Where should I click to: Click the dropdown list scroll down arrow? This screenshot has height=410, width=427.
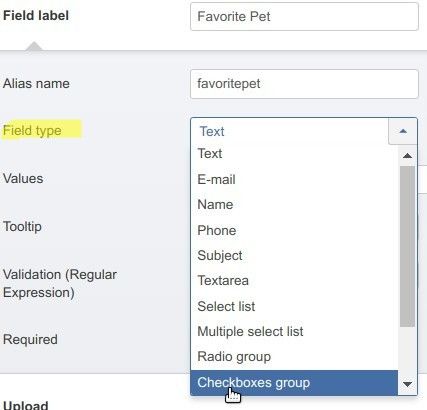[407, 384]
